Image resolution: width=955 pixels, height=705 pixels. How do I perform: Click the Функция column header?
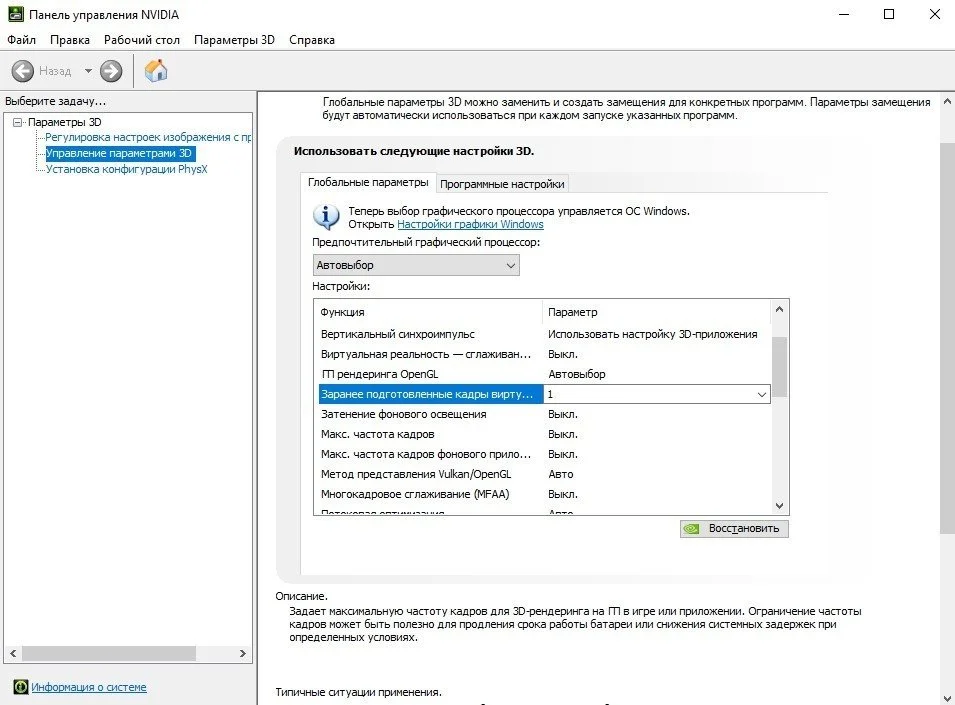pos(428,312)
